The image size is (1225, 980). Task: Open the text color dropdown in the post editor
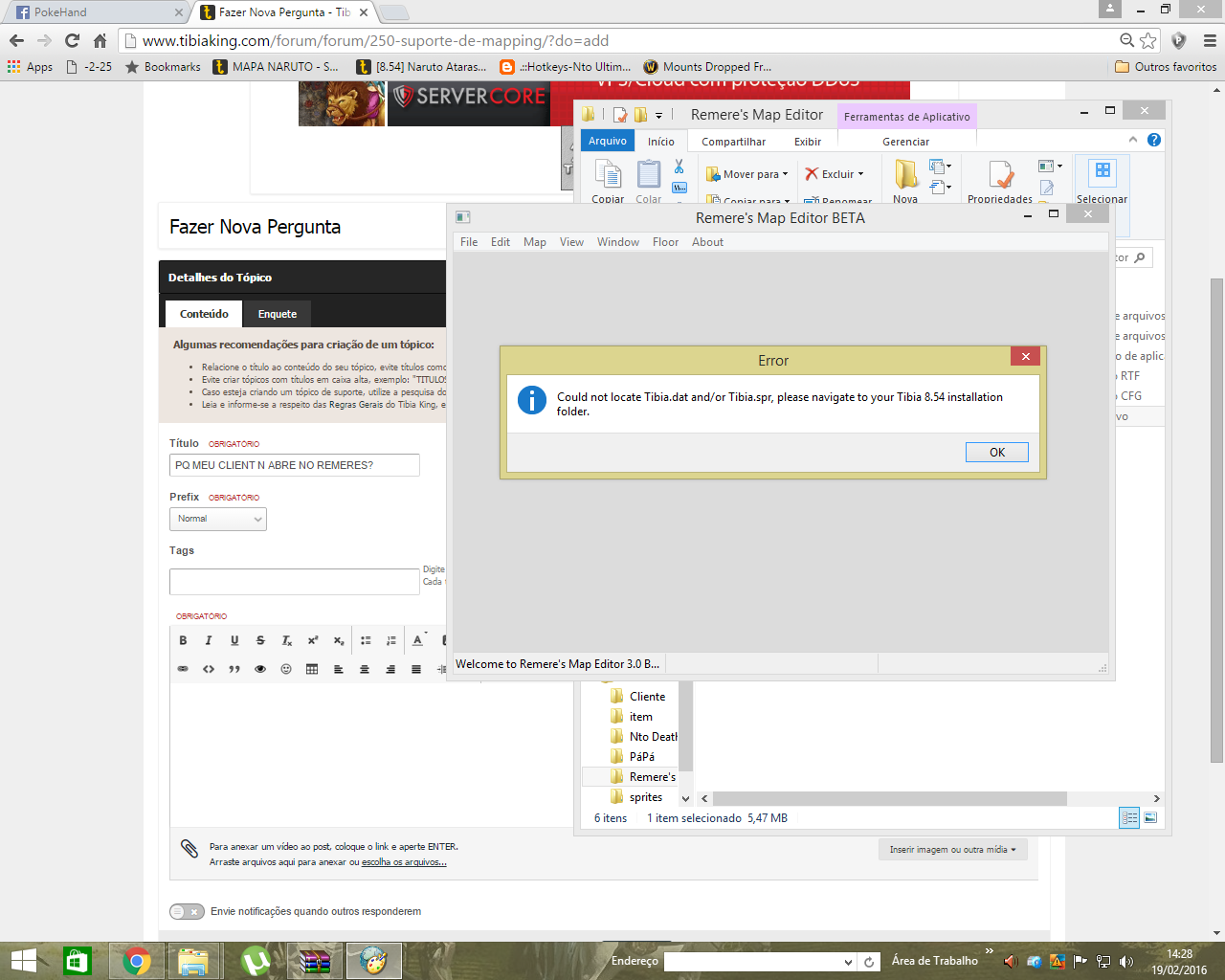[x=419, y=640]
